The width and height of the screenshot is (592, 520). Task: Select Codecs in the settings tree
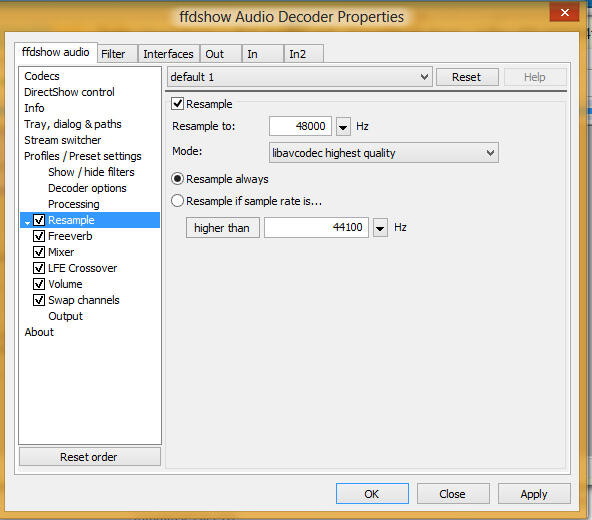point(42,76)
